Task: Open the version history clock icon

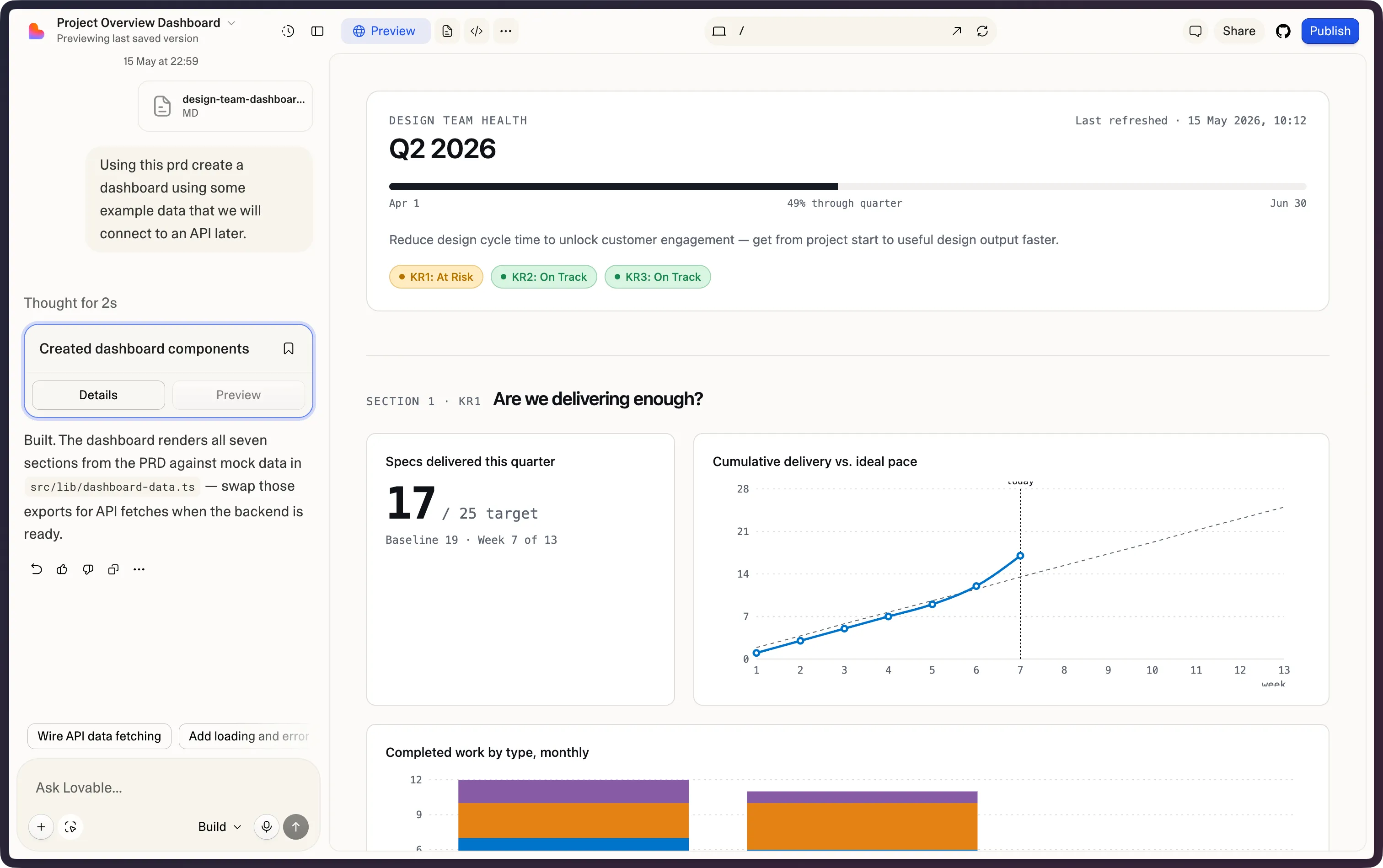Action: point(288,31)
